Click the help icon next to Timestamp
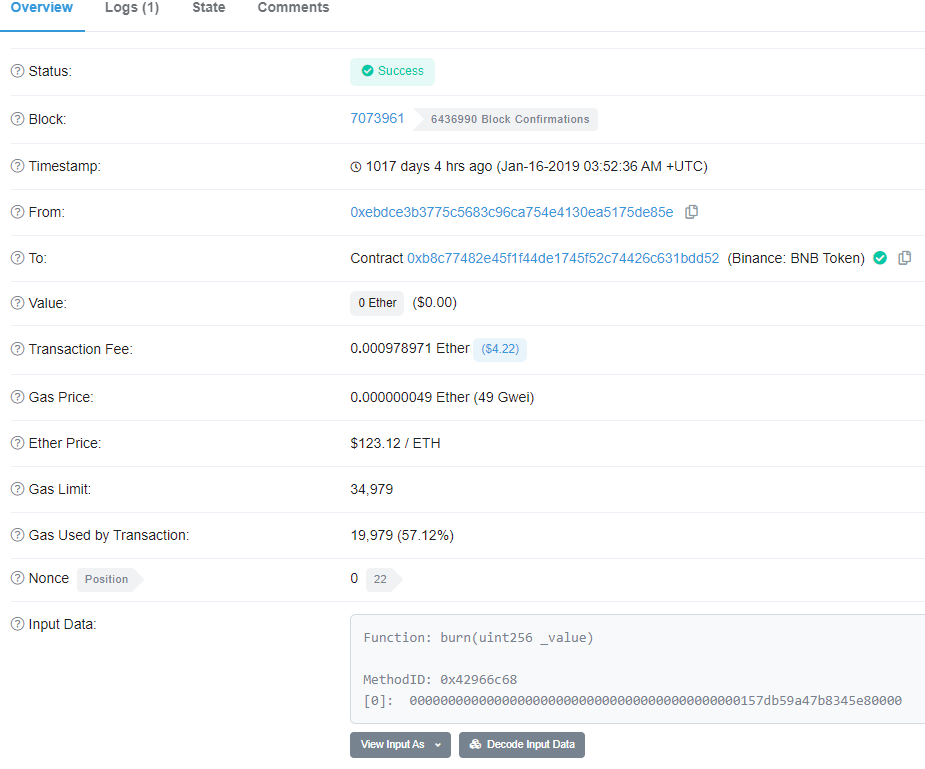Screen dimensions: 925x769 coord(17,166)
